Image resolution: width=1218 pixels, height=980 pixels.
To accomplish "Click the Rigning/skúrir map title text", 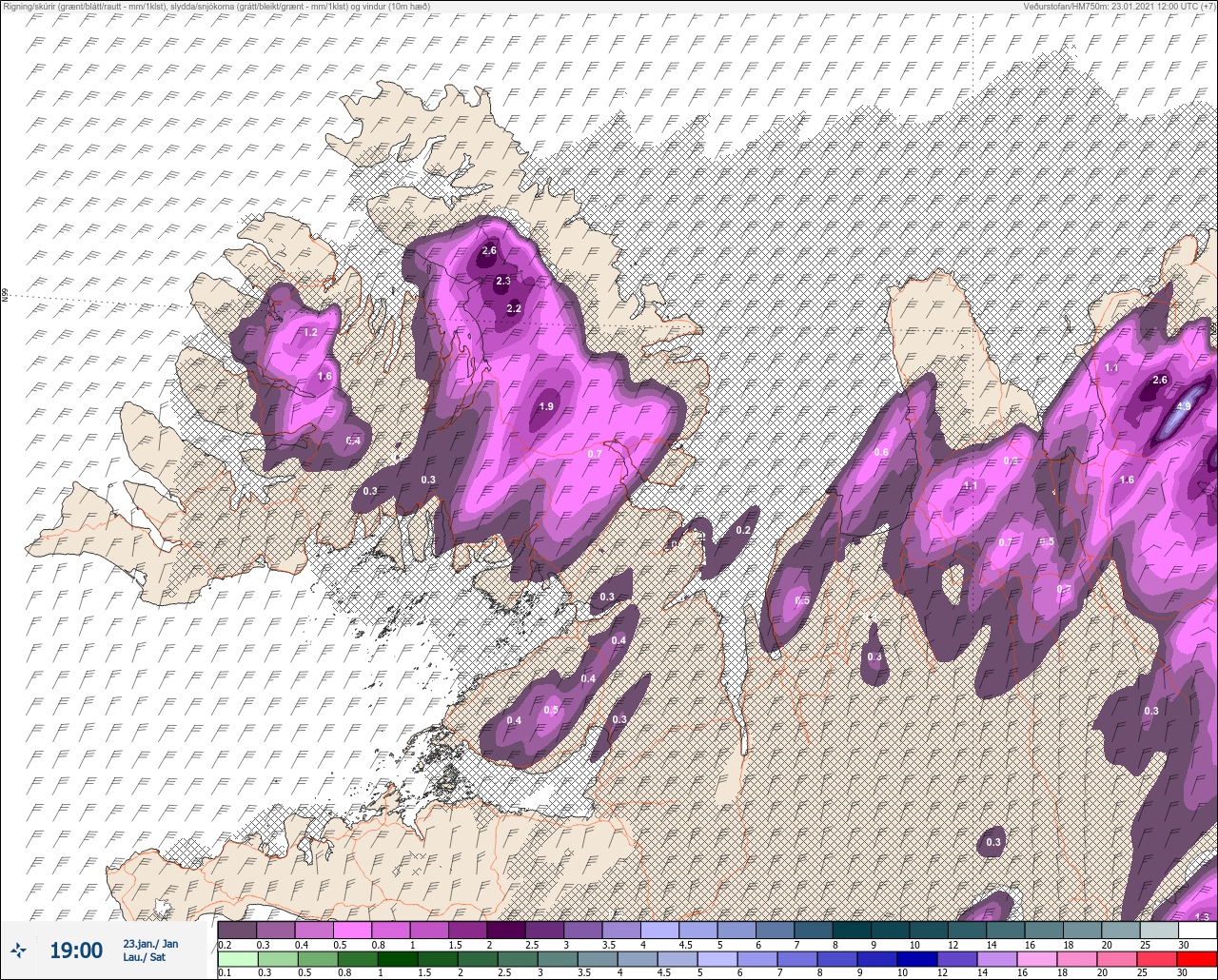I will point(216,6).
